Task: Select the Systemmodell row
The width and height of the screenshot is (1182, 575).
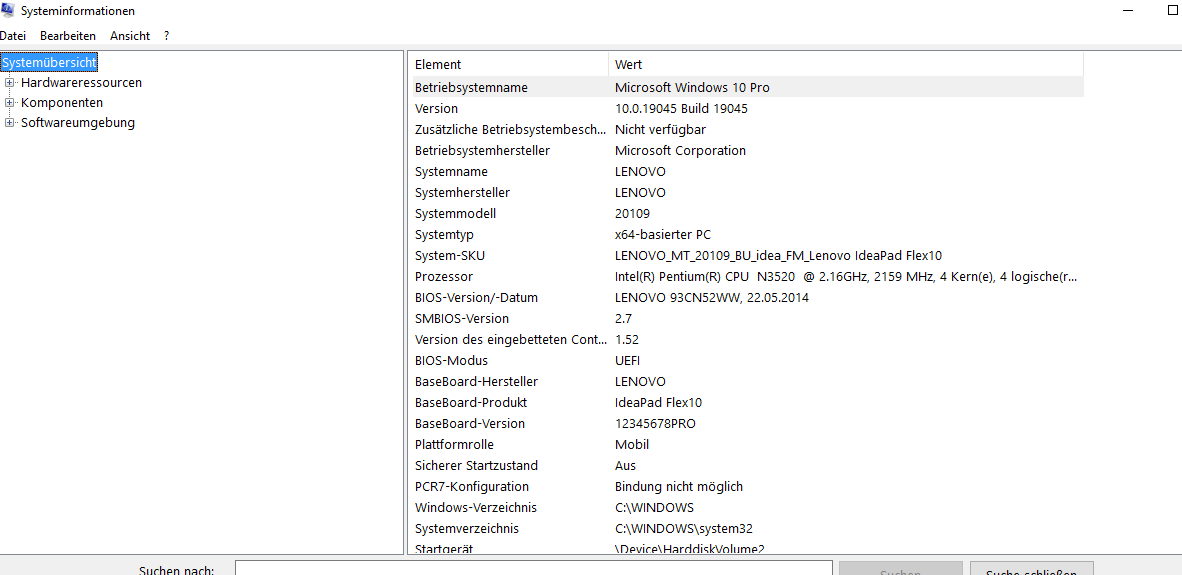Action: tap(748, 214)
